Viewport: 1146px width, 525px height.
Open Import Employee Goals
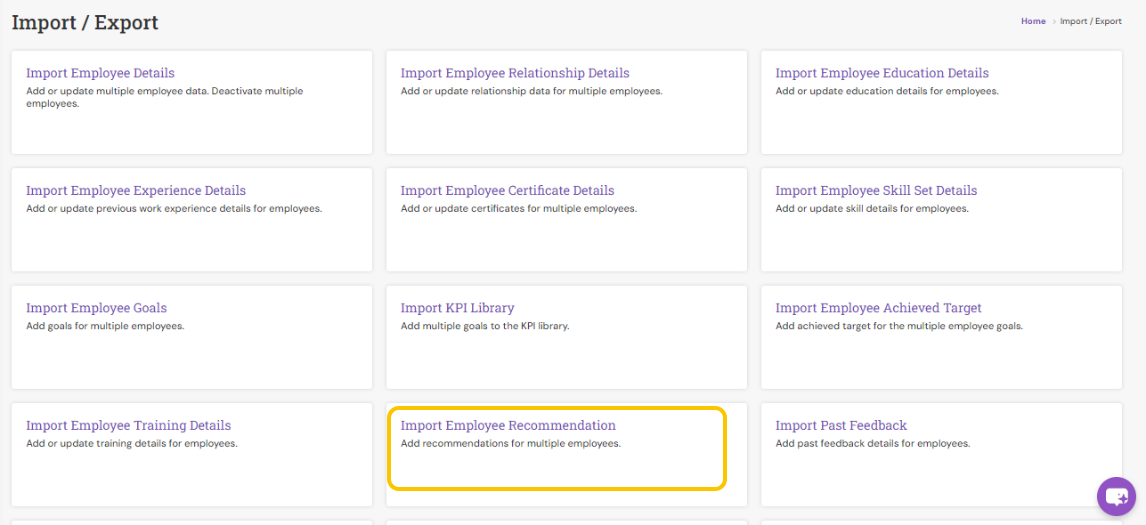point(96,308)
